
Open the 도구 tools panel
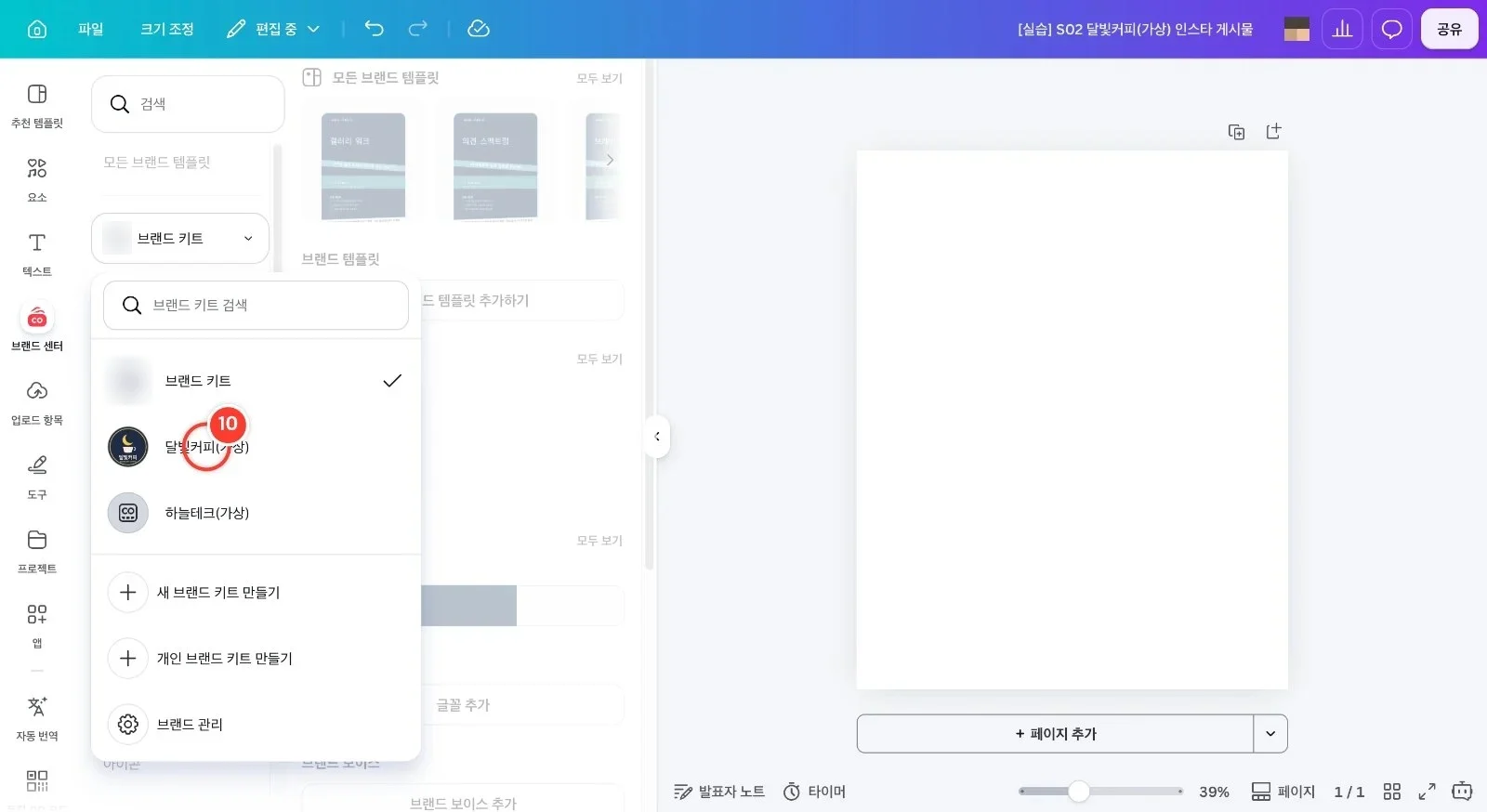point(37,478)
